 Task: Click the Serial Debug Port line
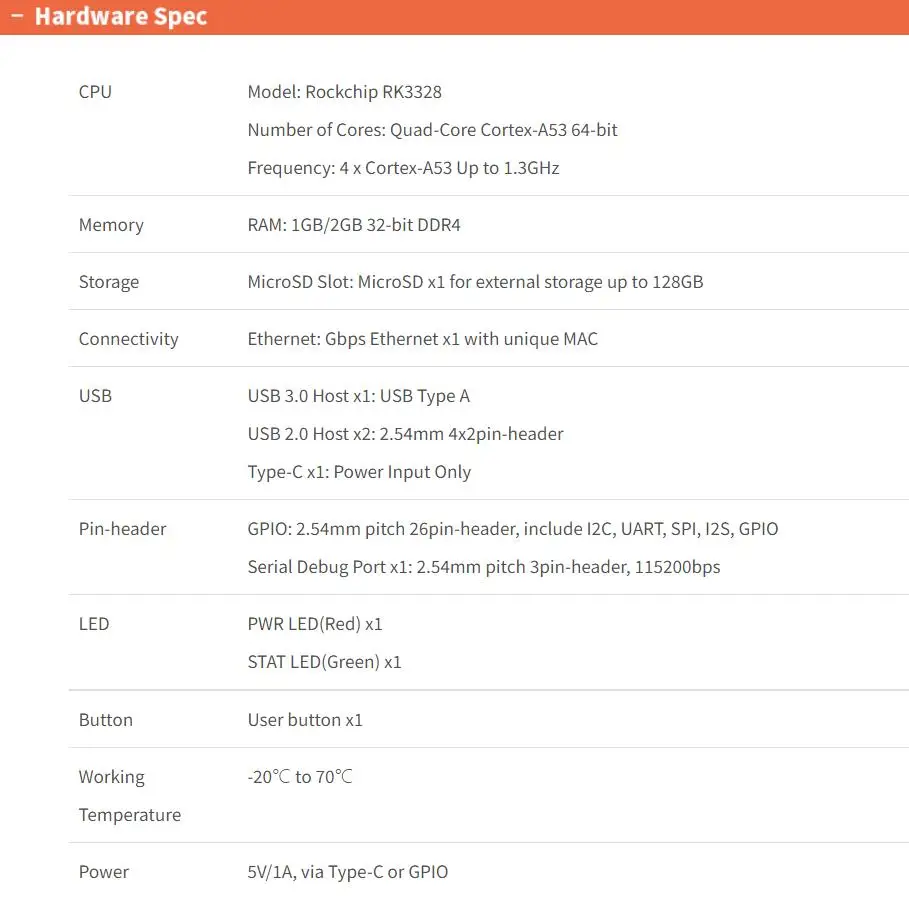(483, 567)
